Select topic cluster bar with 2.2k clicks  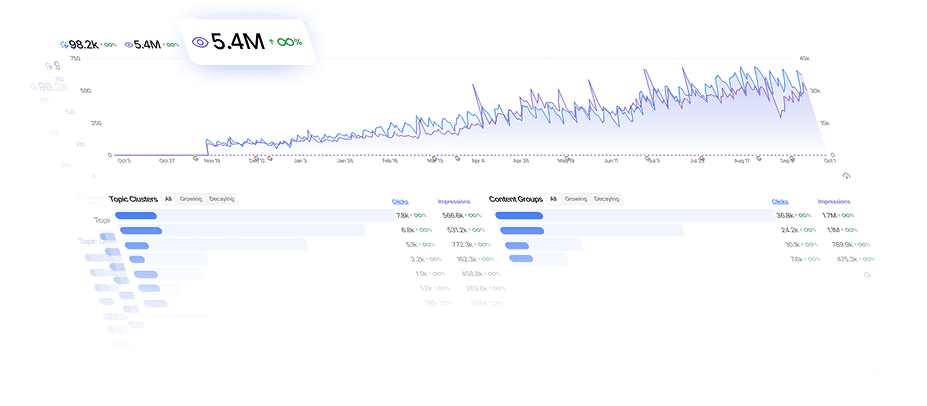pyautogui.click(x=168, y=259)
